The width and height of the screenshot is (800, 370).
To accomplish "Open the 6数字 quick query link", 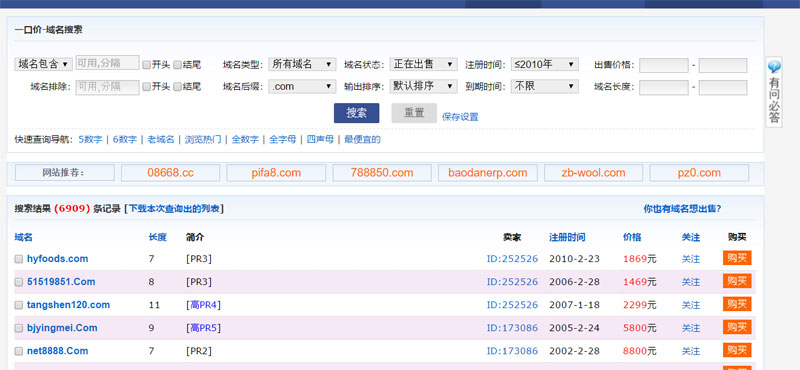I will click(x=125, y=139).
